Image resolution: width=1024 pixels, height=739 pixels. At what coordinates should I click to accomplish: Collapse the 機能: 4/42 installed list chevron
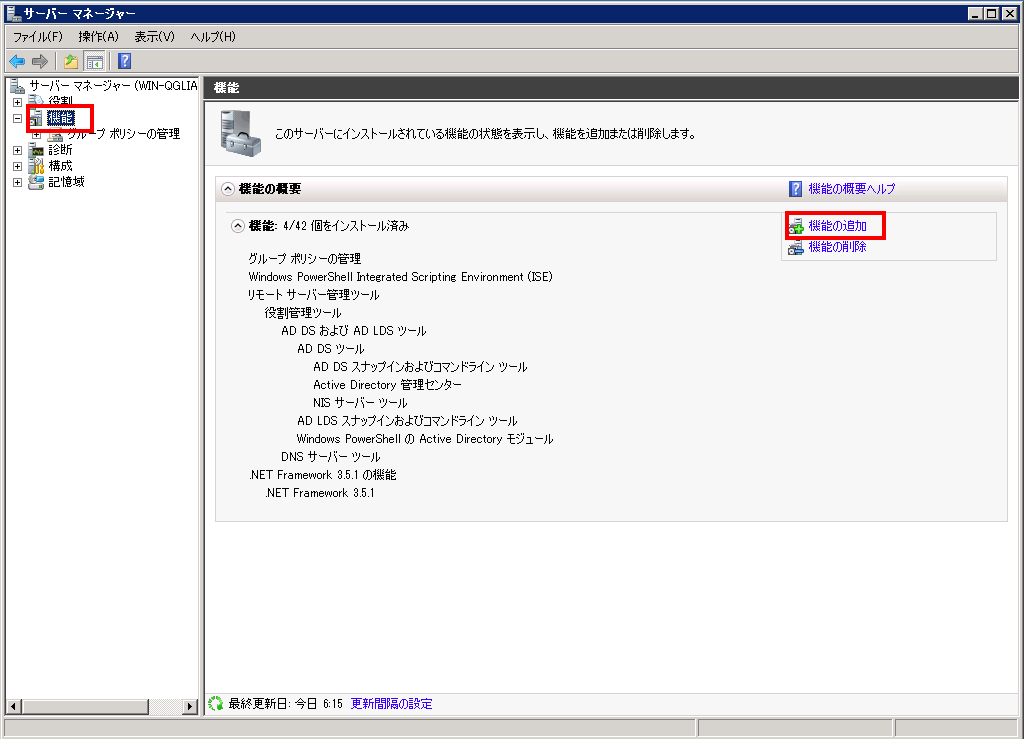(x=238, y=226)
